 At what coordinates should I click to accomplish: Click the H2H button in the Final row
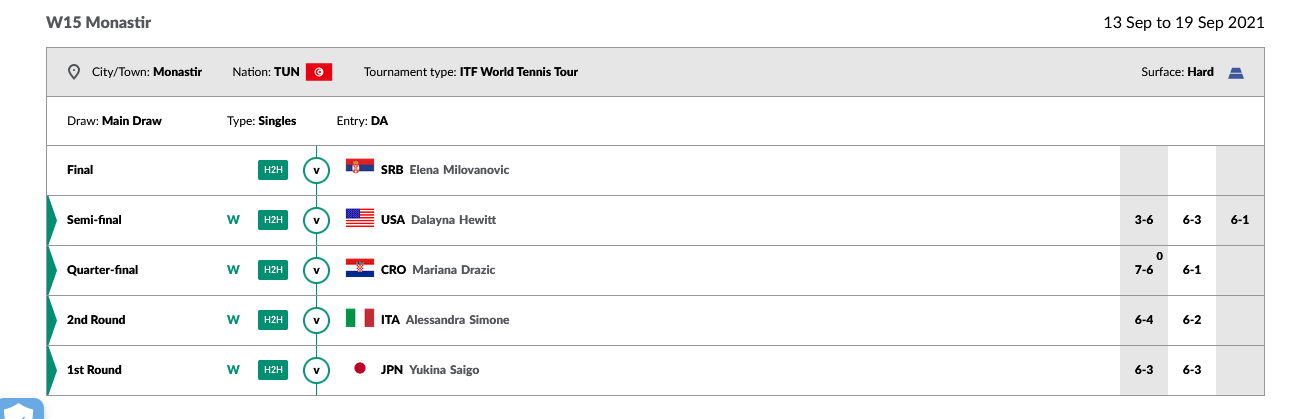point(272,170)
